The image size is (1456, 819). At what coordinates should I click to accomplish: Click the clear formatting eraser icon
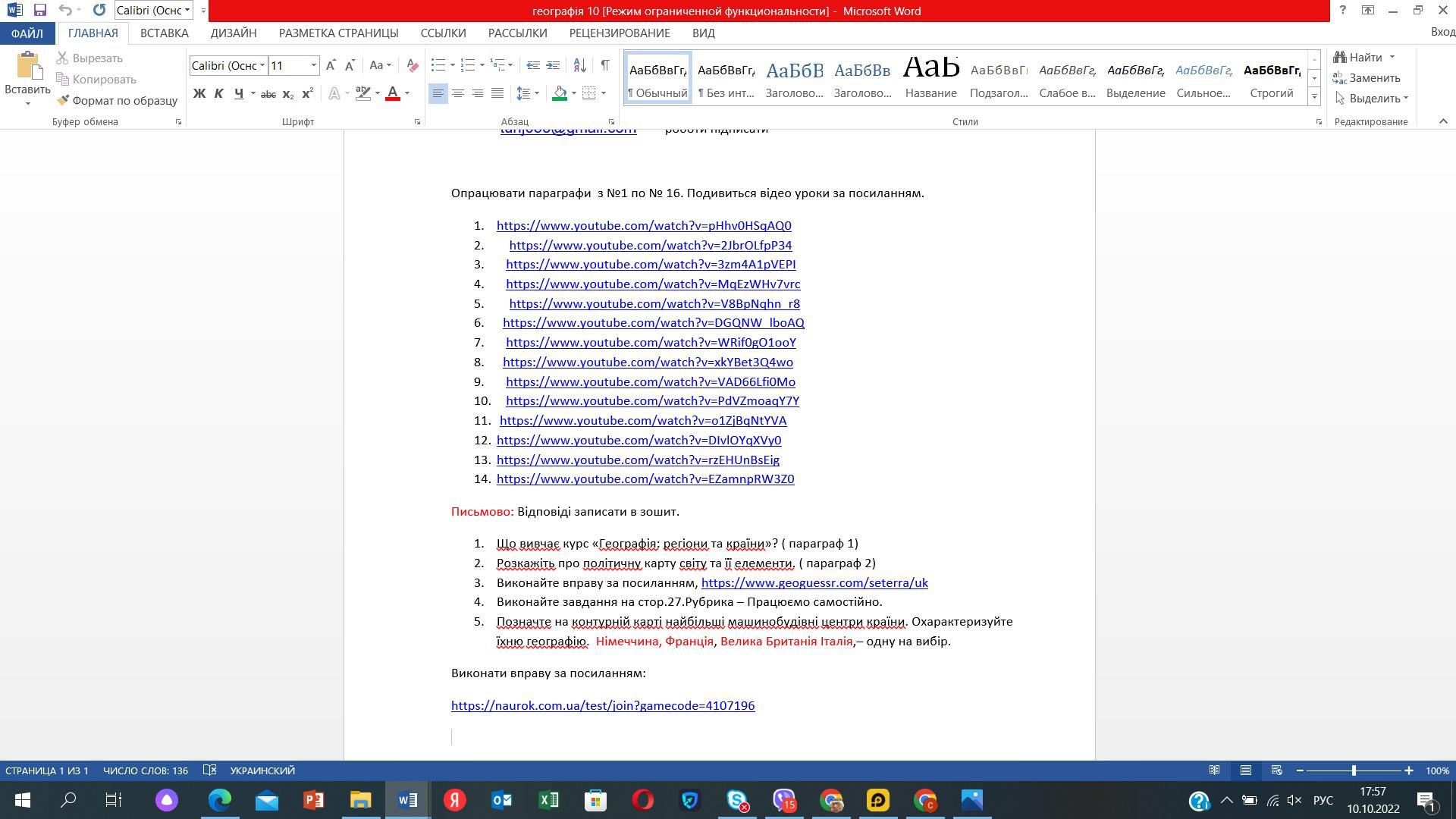(x=412, y=65)
